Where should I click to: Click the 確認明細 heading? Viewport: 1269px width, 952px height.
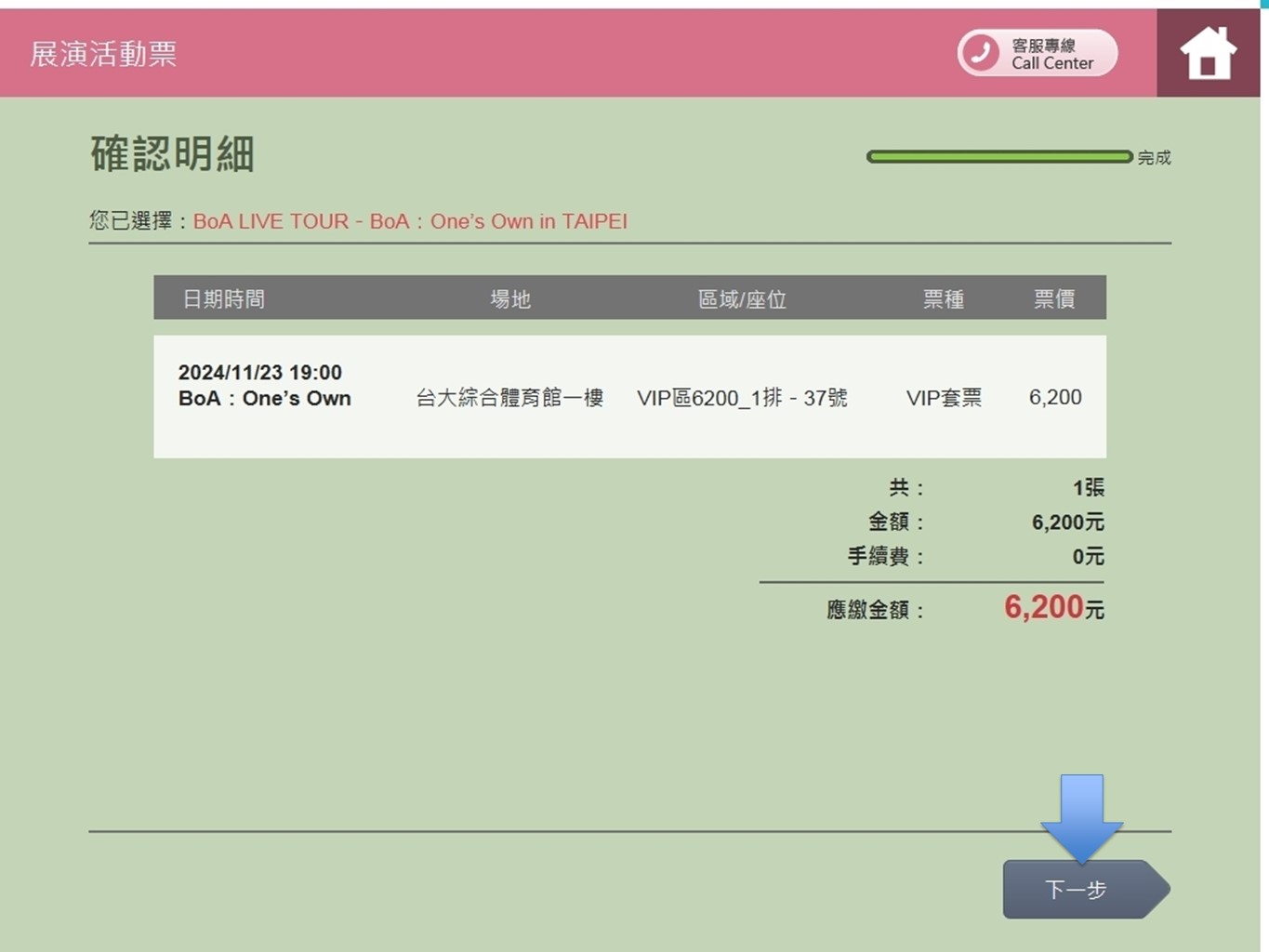coord(172,154)
